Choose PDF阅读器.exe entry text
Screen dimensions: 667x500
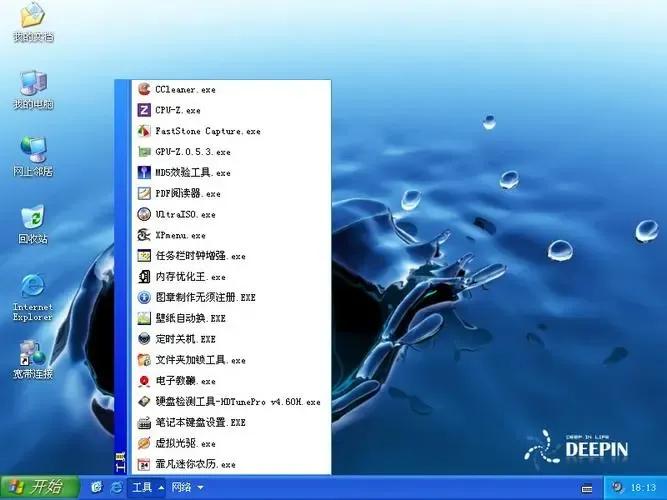click(x=188, y=194)
